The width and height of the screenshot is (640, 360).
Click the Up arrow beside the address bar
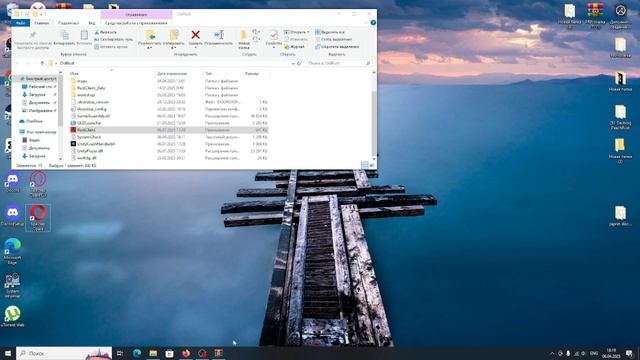(x=42, y=63)
